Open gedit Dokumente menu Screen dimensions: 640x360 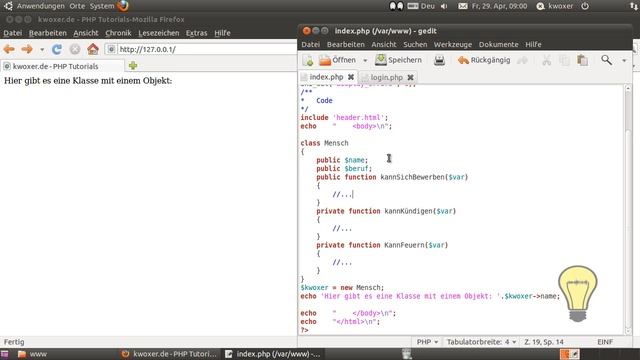click(x=498, y=44)
